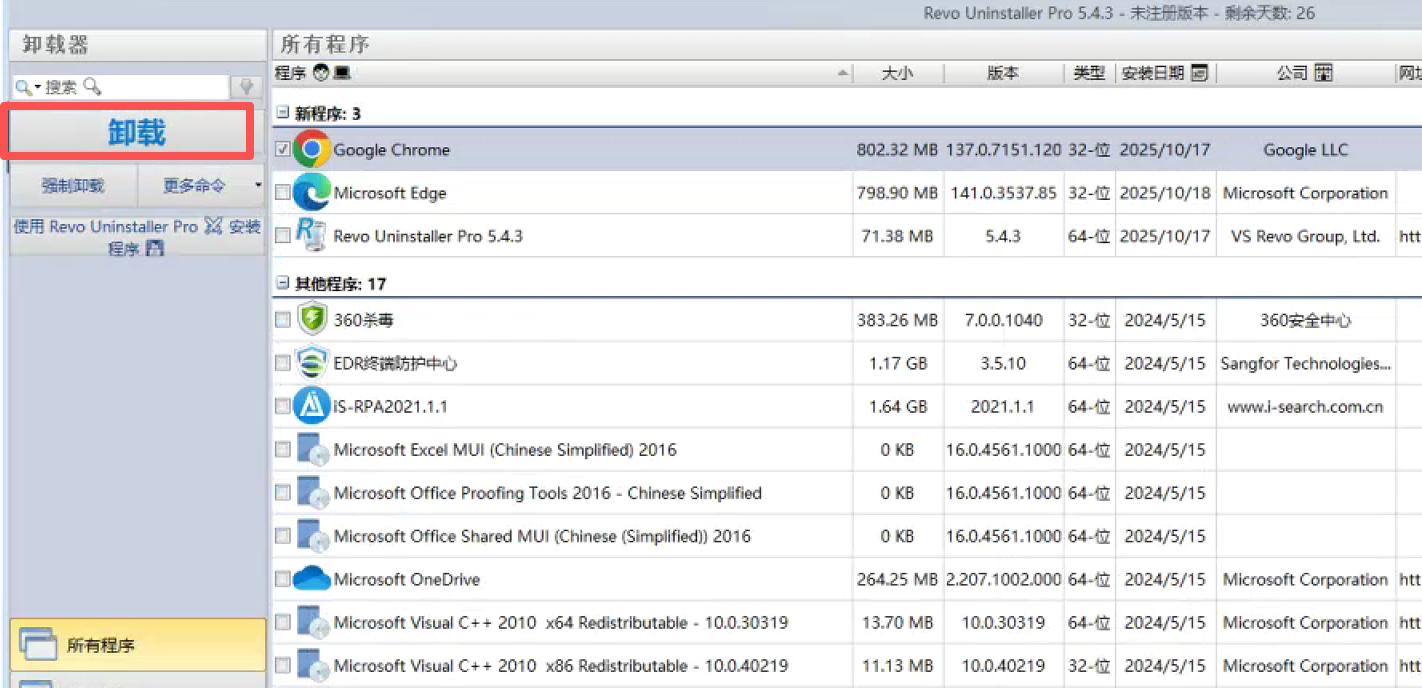Collapse the 其他程序: 17 group

pos(283,283)
